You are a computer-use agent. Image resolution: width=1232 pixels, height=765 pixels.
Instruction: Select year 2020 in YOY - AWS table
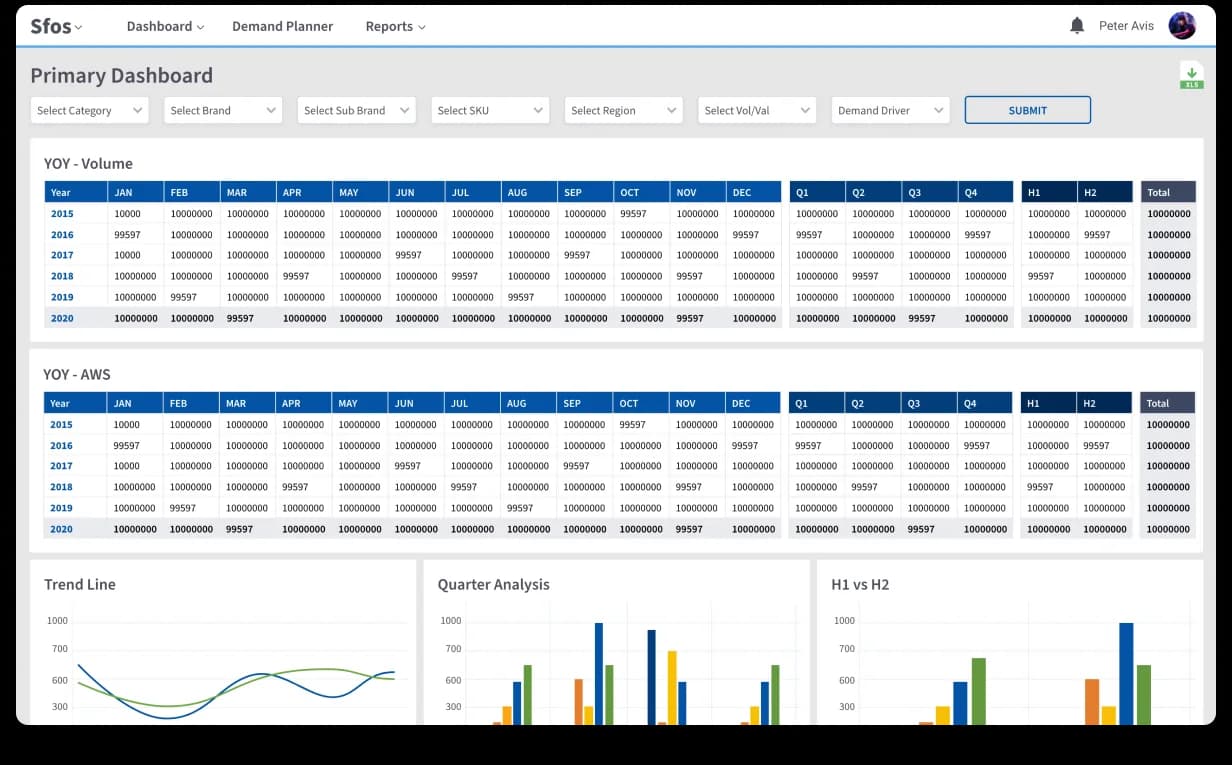point(61,529)
